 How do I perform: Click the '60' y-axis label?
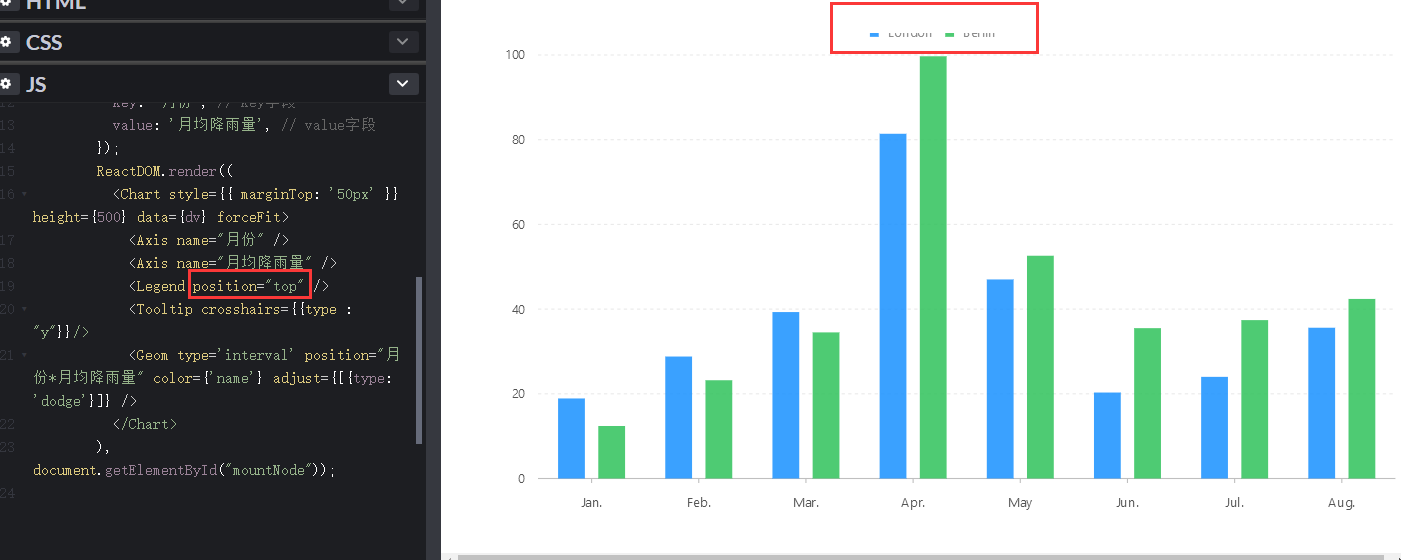point(518,224)
